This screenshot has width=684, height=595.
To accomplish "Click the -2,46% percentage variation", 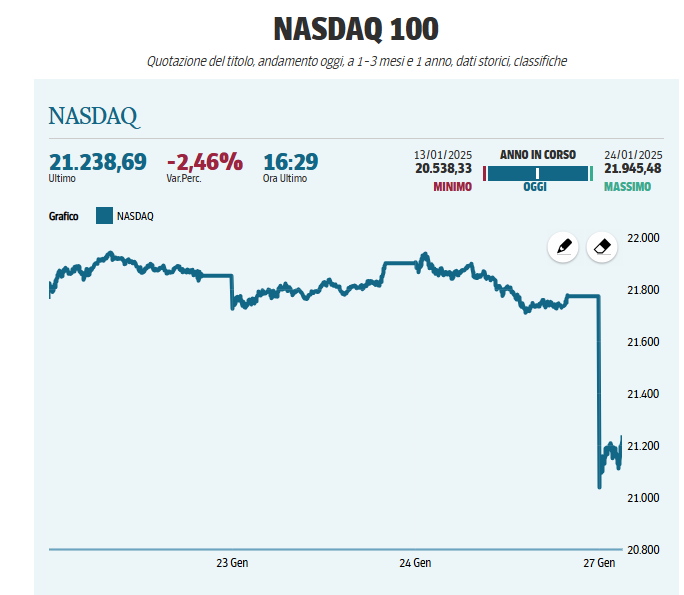I will click(204, 162).
